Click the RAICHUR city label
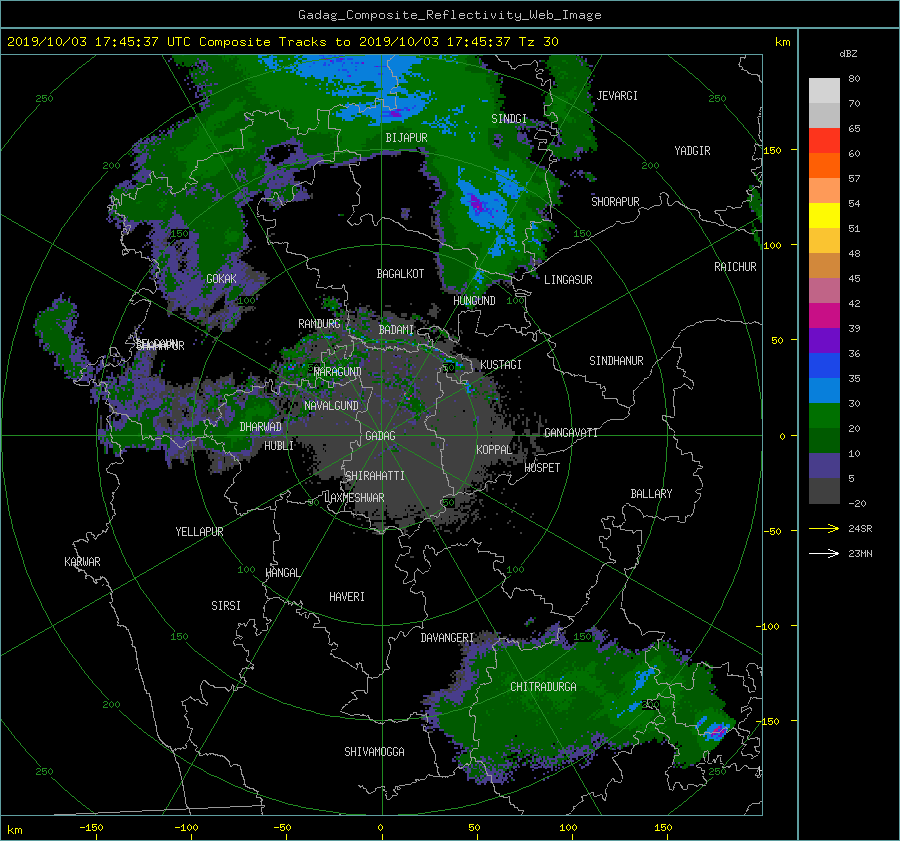Image resolution: width=900 pixels, height=841 pixels. pyautogui.click(x=735, y=267)
